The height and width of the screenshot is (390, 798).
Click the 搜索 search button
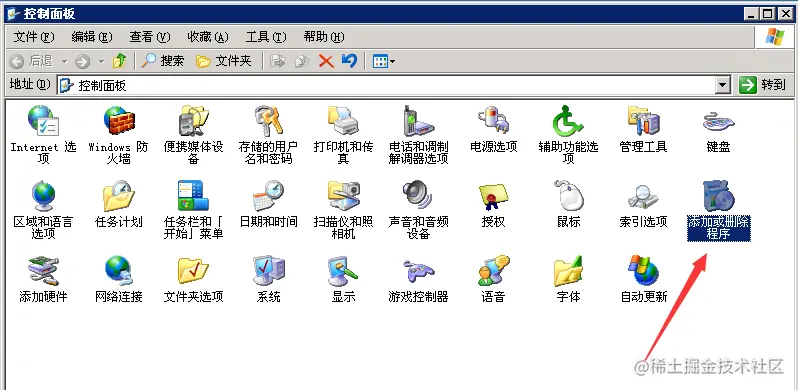coord(162,61)
